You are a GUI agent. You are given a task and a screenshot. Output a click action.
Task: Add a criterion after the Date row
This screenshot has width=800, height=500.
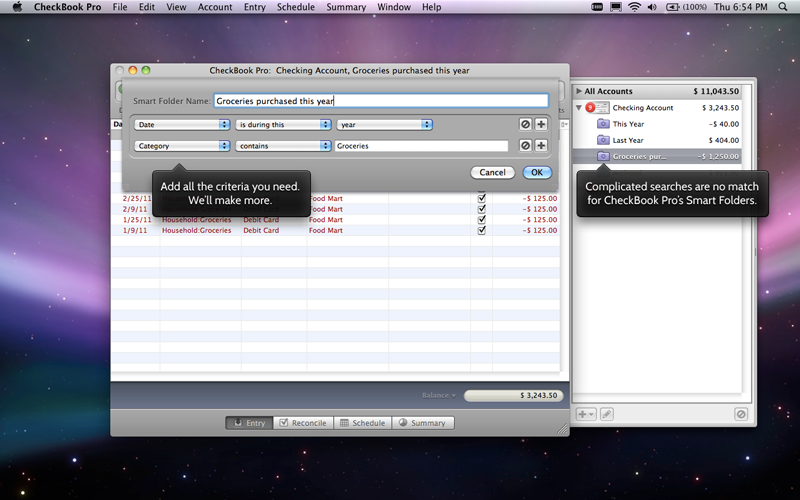(541, 124)
